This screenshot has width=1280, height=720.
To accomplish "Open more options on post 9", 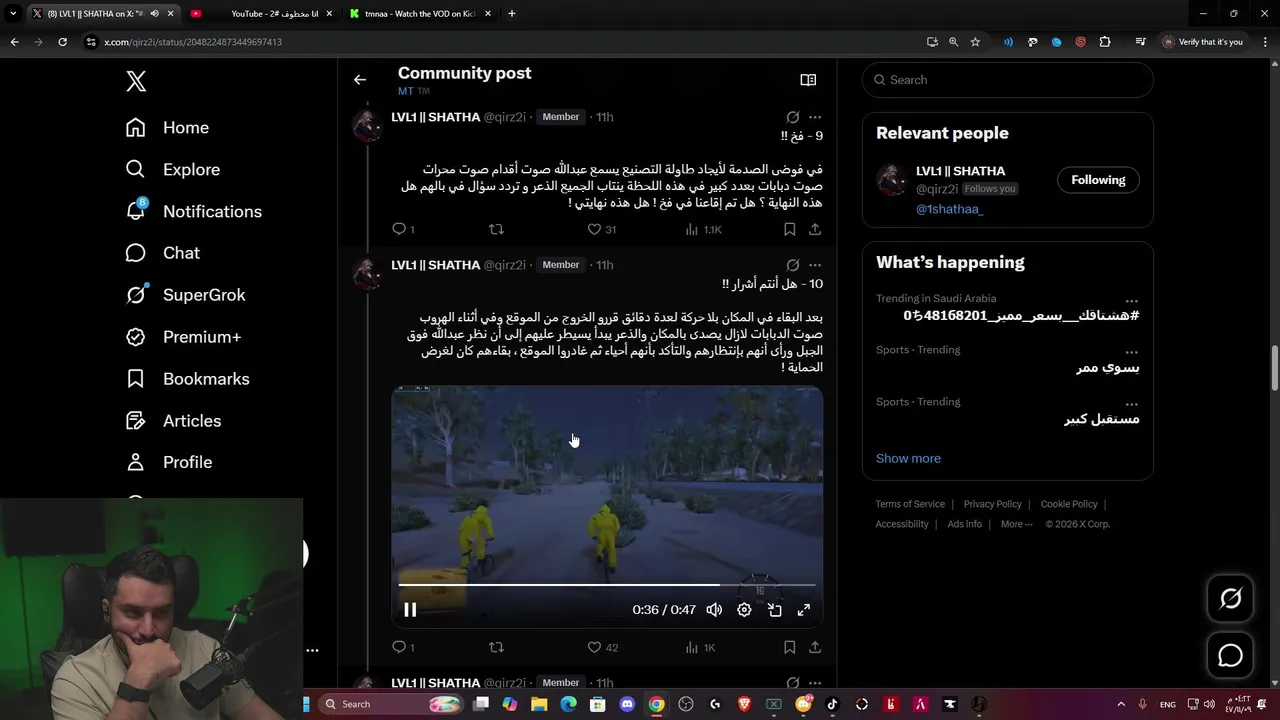I will click(x=815, y=117).
